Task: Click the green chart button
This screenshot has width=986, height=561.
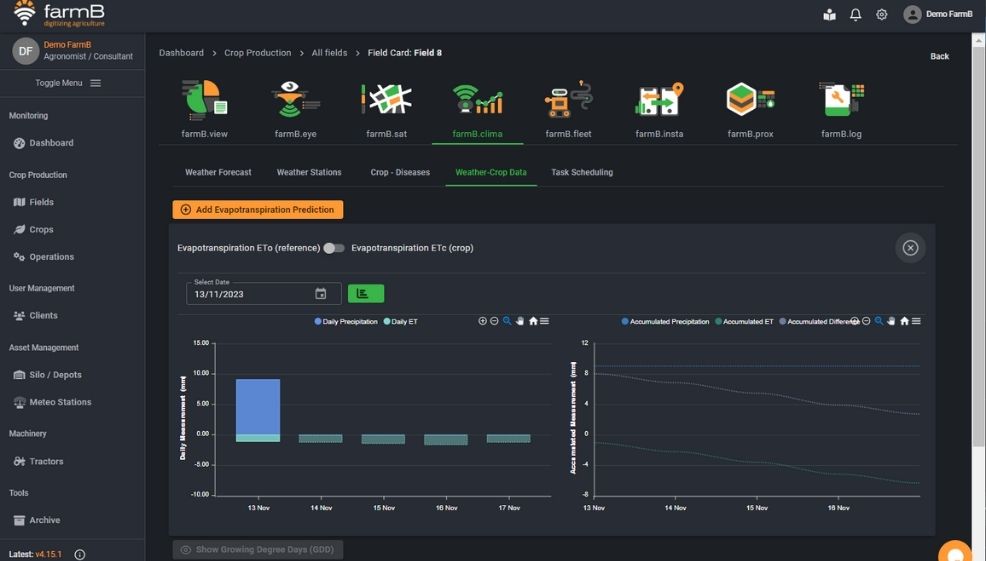Action: (366, 294)
